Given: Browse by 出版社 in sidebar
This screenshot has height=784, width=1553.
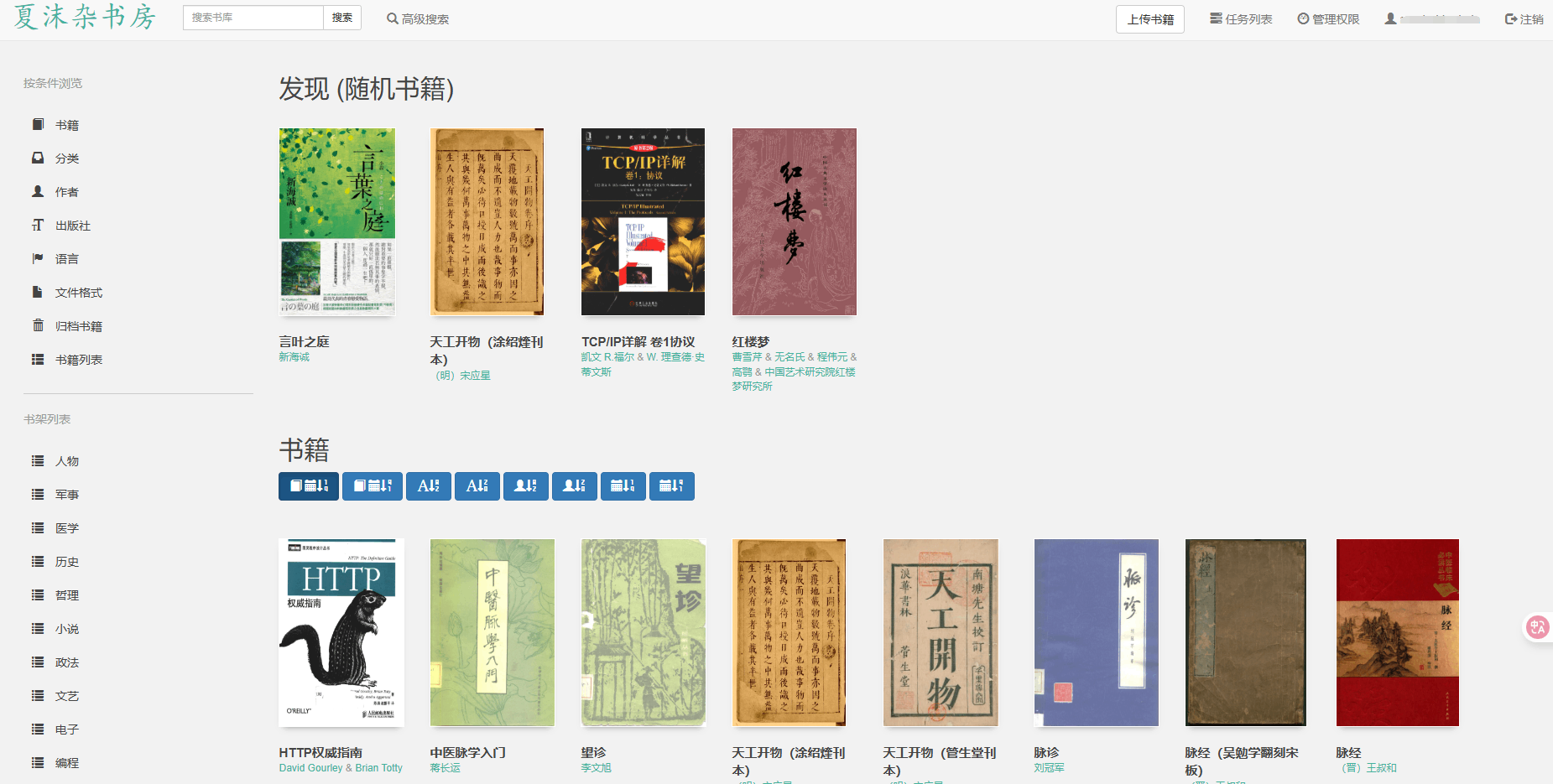Looking at the screenshot, I should click(x=73, y=226).
